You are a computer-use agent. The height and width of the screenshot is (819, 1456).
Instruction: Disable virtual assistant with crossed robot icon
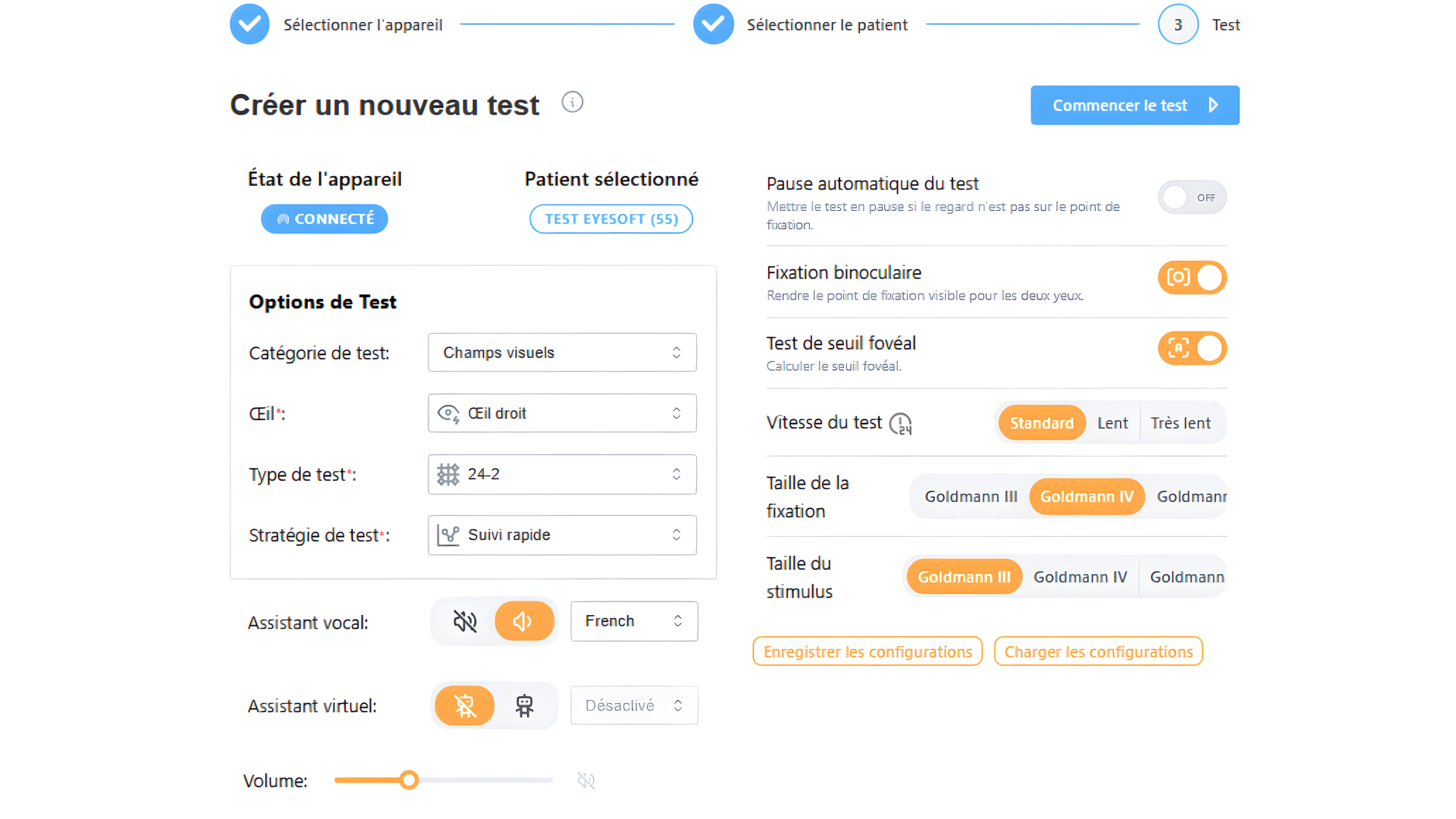(465, 706)
